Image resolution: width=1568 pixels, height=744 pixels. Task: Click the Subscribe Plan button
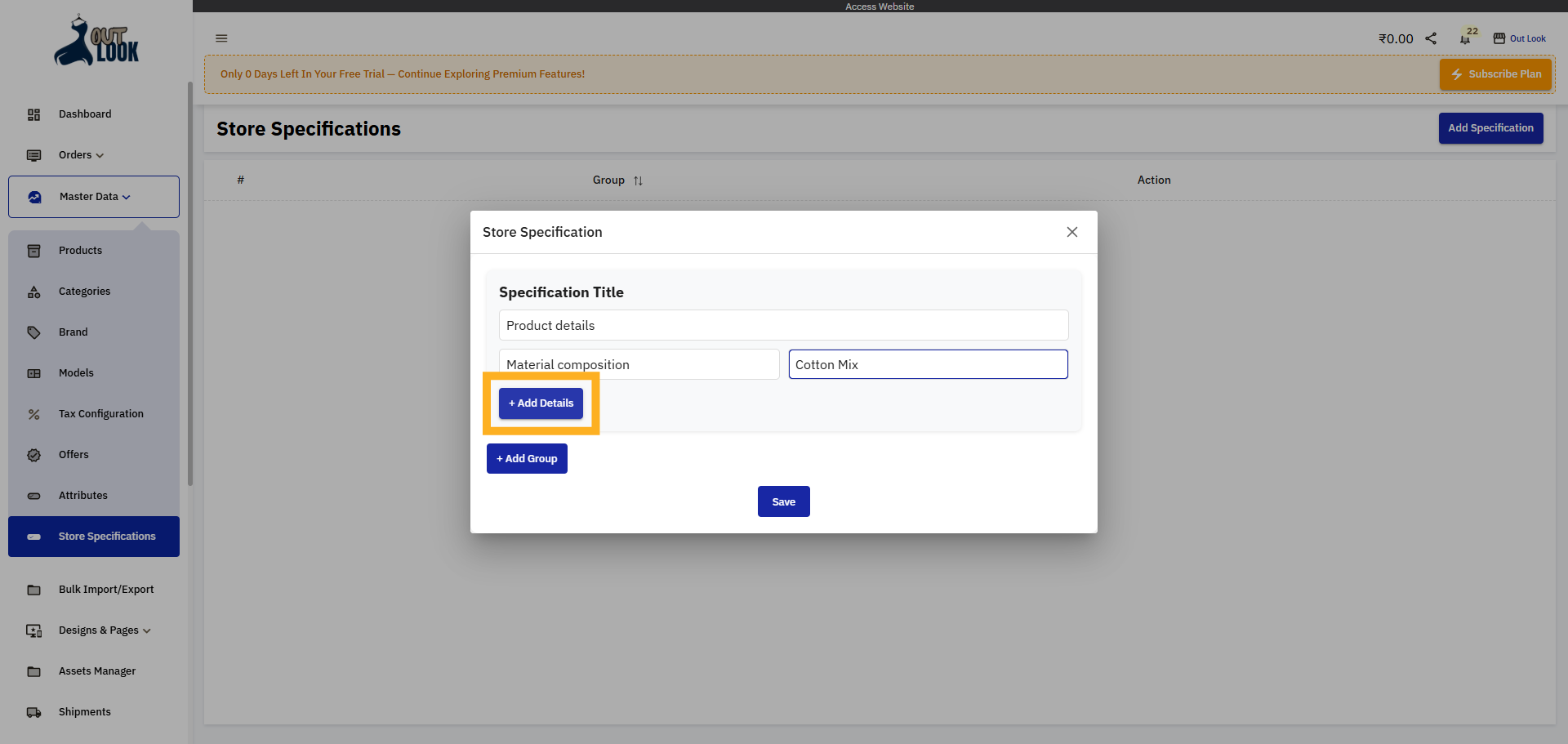[1495, 74]
